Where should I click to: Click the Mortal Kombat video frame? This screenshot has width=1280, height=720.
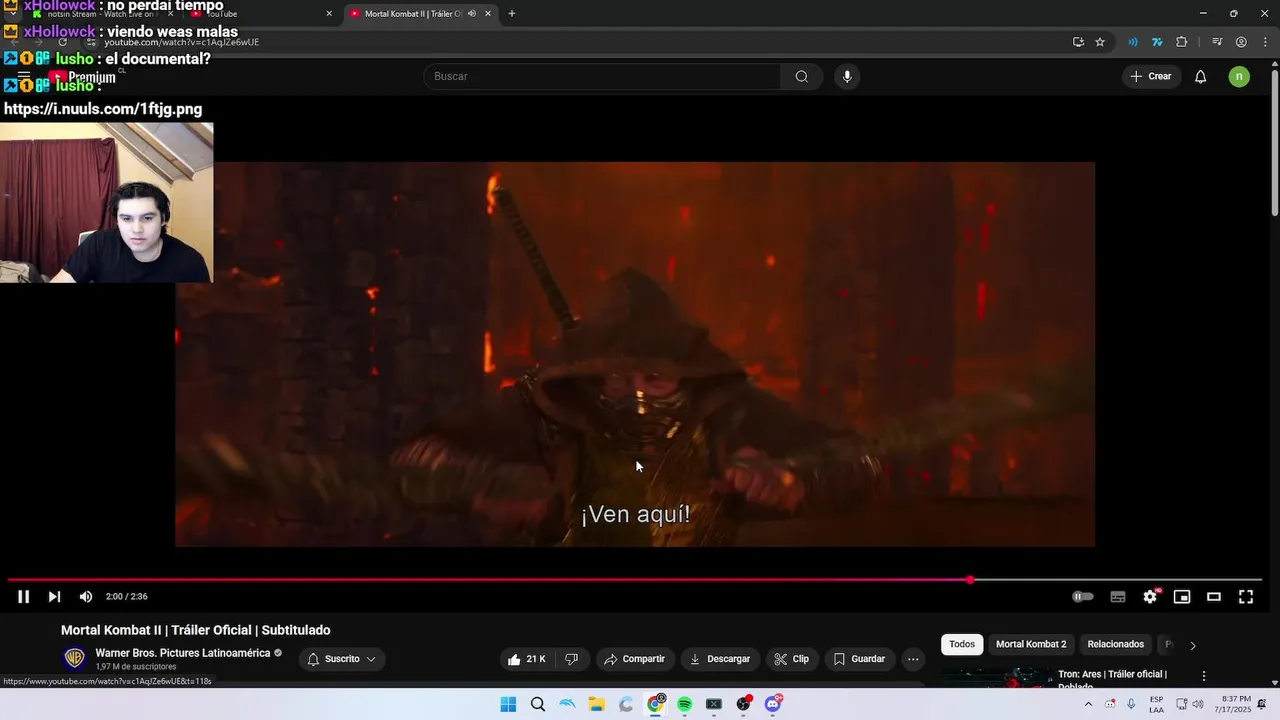(635, 354)
